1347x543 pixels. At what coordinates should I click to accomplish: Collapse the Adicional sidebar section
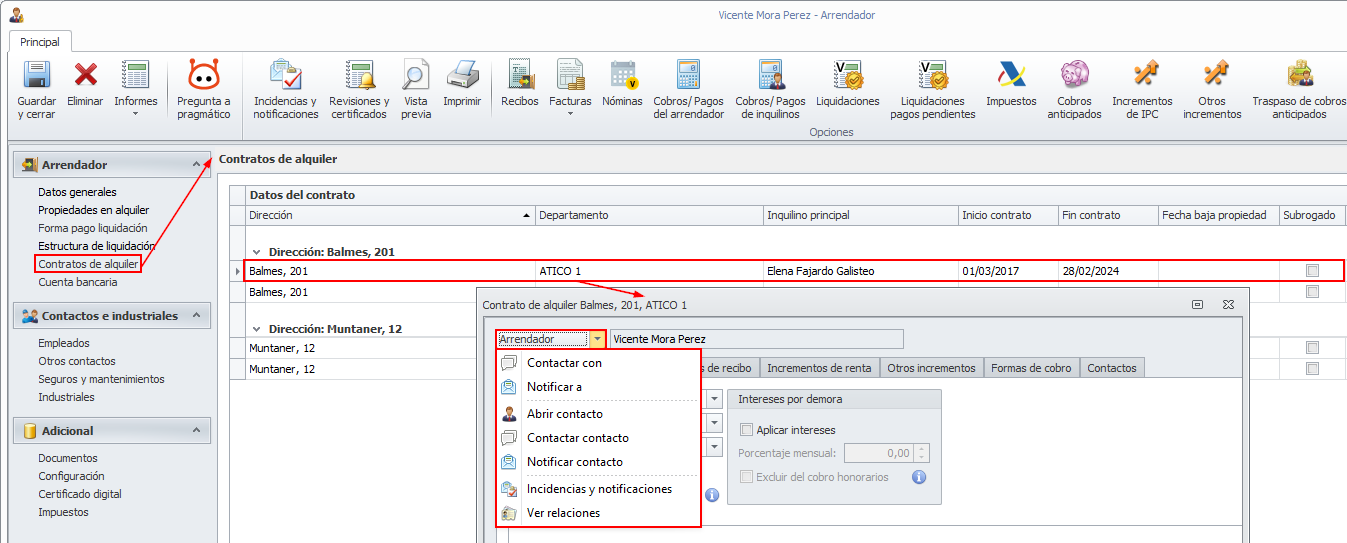point(196,430)
